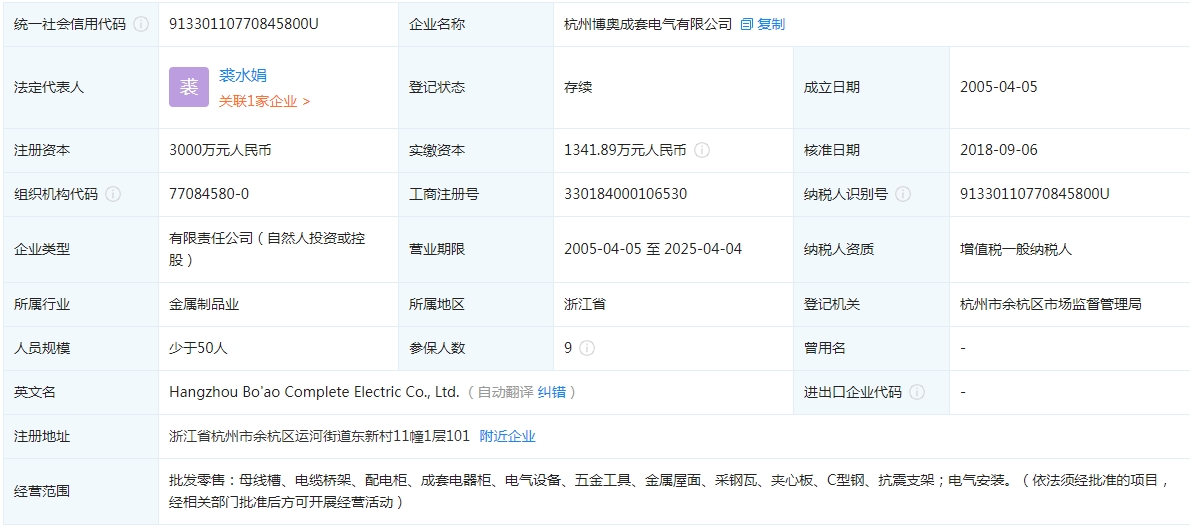Copy the company name with 复制
The height and width of the screenshot is (528, 1190).
pyautogui.click(x=763, y=24)
